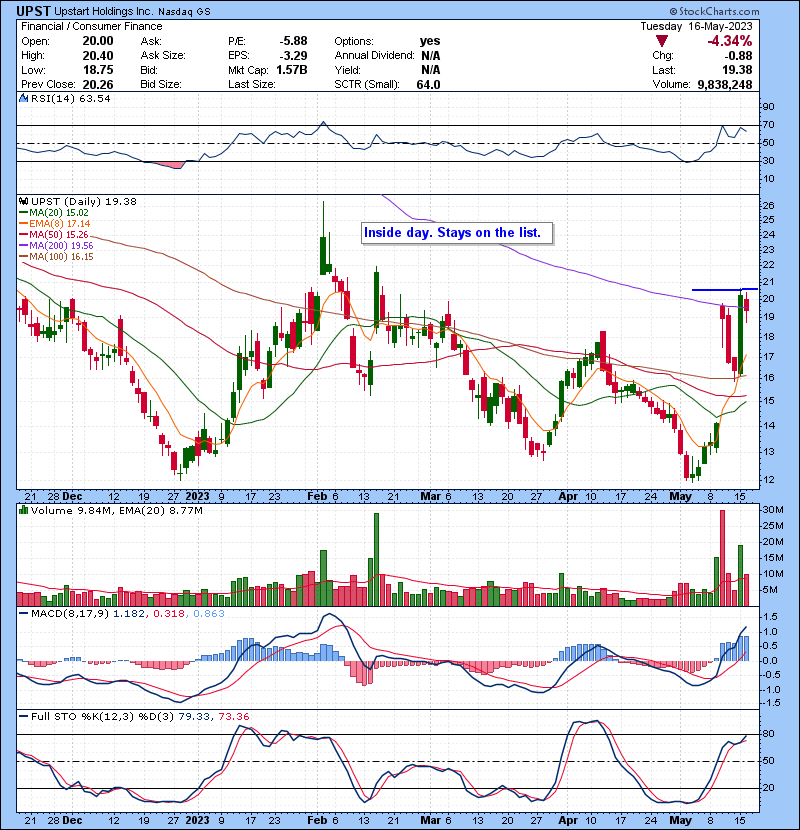This screenshot has height=830, width=800.
Task: Click the red down-triangle change indicator
Action: [662, 41]
